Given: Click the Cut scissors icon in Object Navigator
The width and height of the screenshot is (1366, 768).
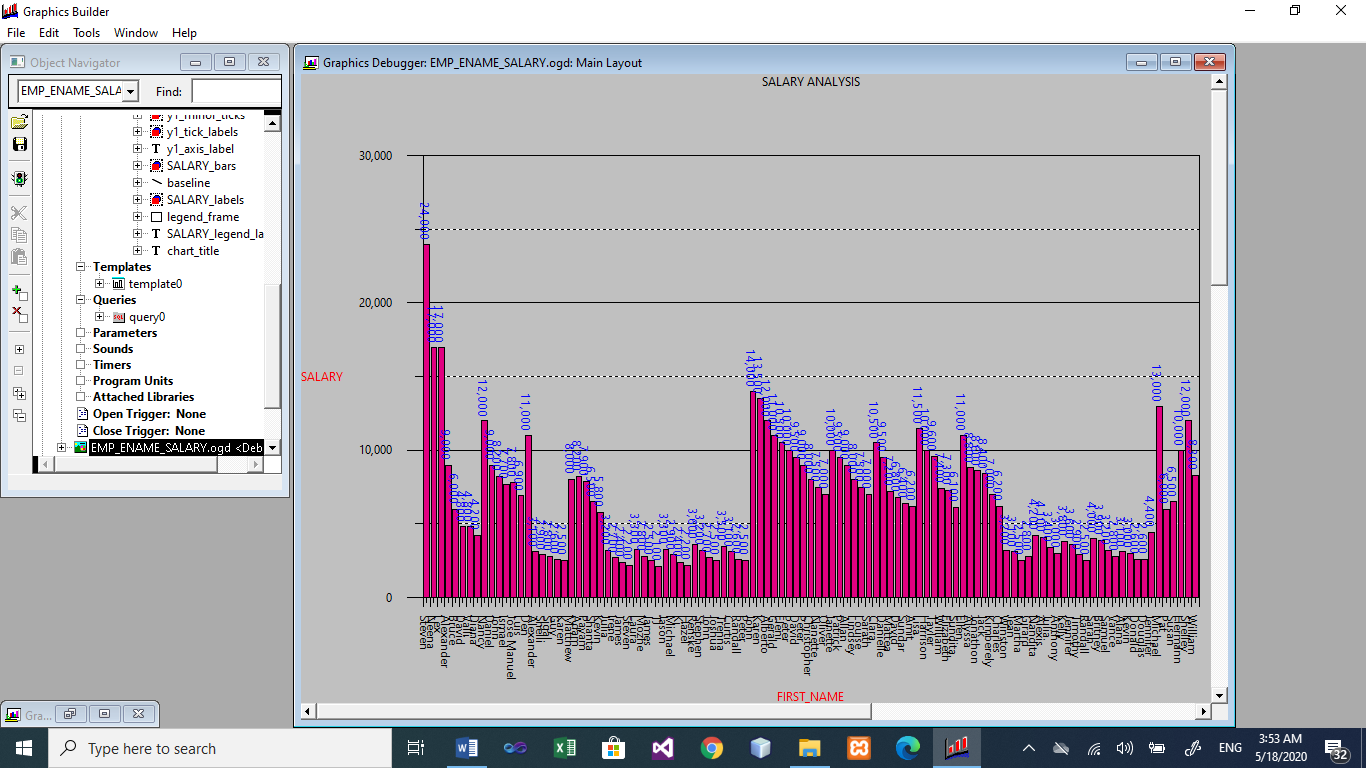Looking at the screenshot, I should coord(19,213).
